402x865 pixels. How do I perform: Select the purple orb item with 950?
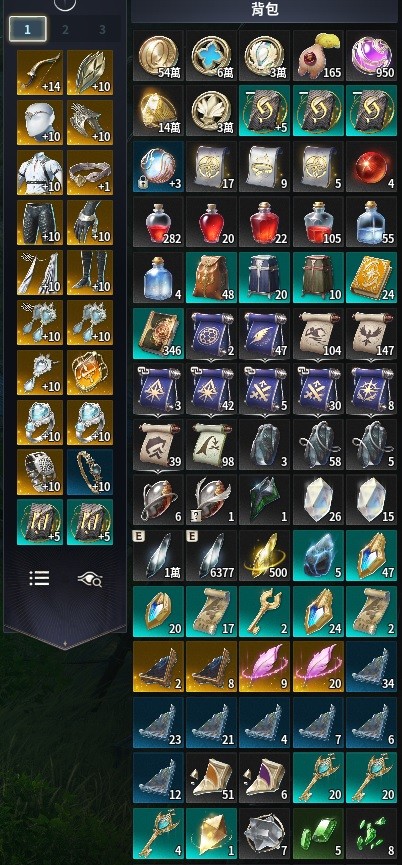371,56
